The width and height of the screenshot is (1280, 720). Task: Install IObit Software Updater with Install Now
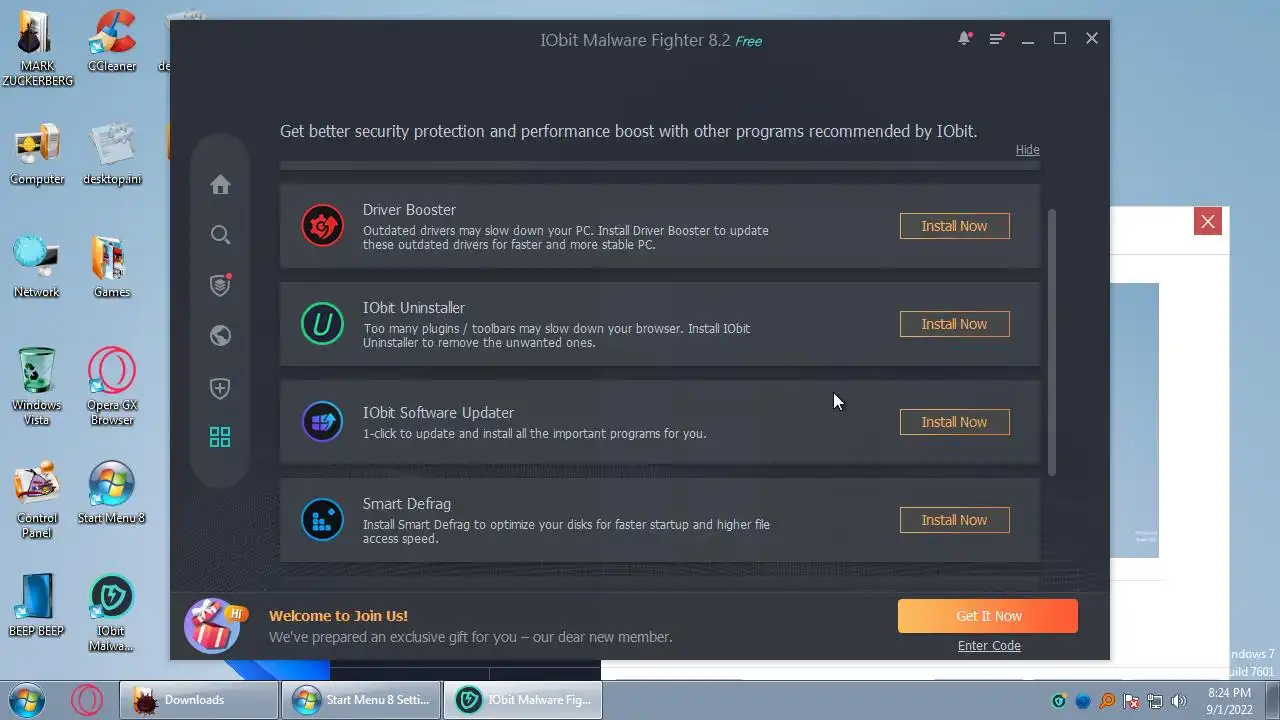click(x=954, y=422)
